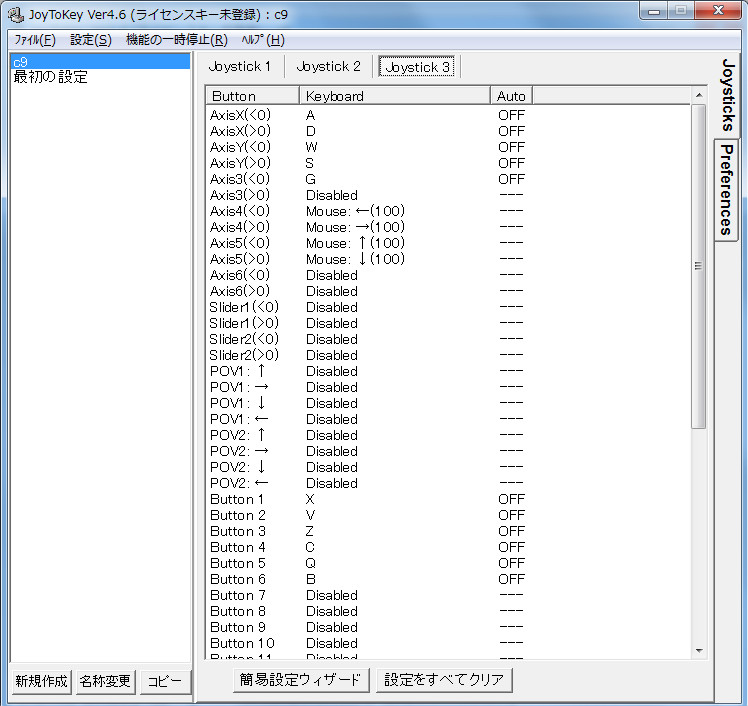Select the Axis6(<0) row
Image resolution: width=748 pixels, height=706 pixels.
pyautogui.click(x=448, y=275)
